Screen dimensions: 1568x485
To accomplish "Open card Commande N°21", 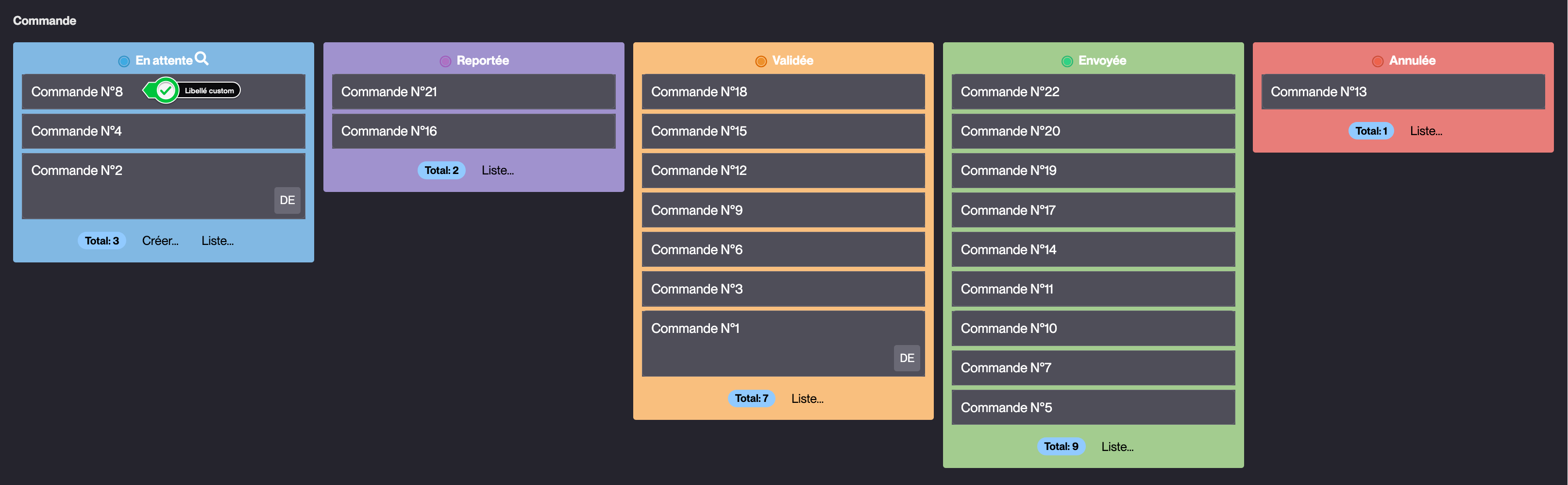I will 473,92.
